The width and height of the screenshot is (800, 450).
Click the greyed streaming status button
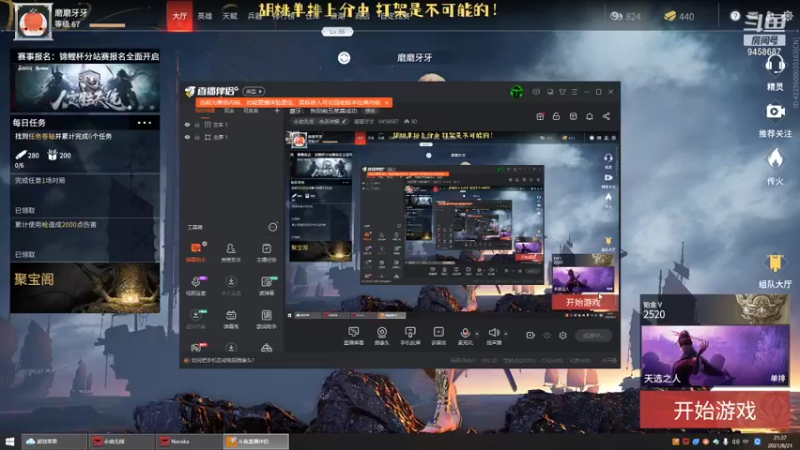[593, 335]
